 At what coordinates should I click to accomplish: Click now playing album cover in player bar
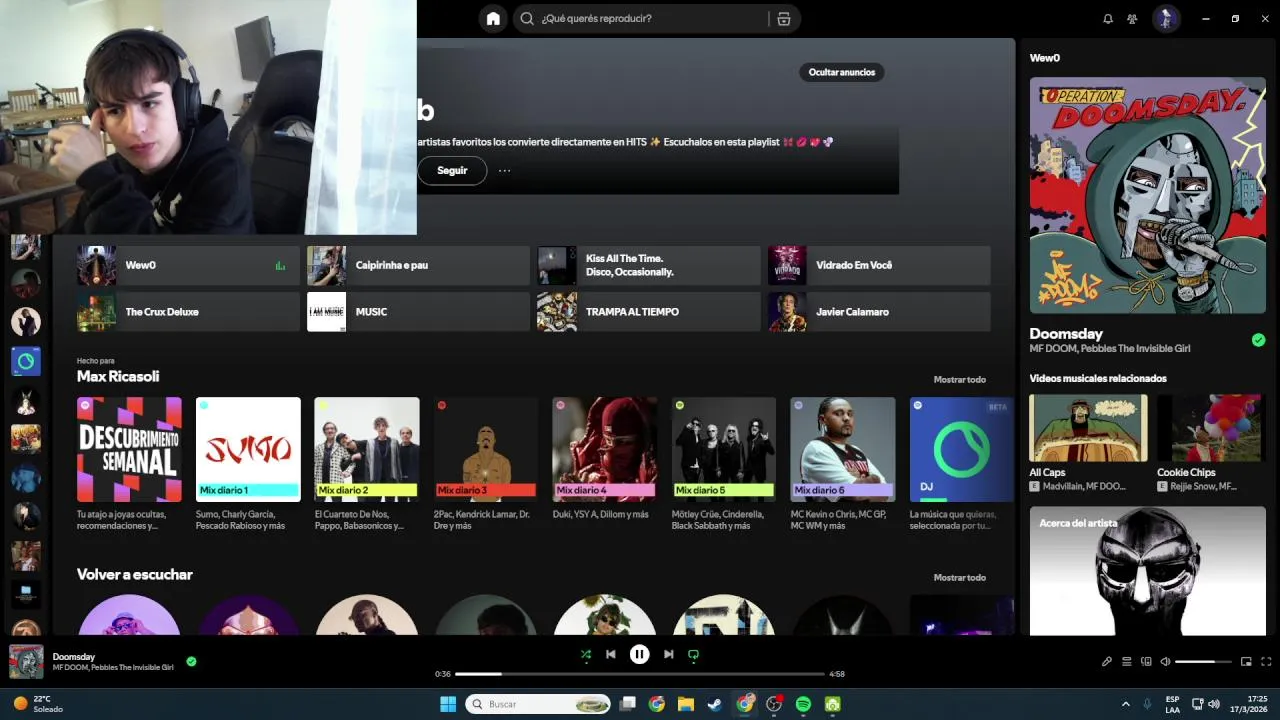click(x=26, y=661)
